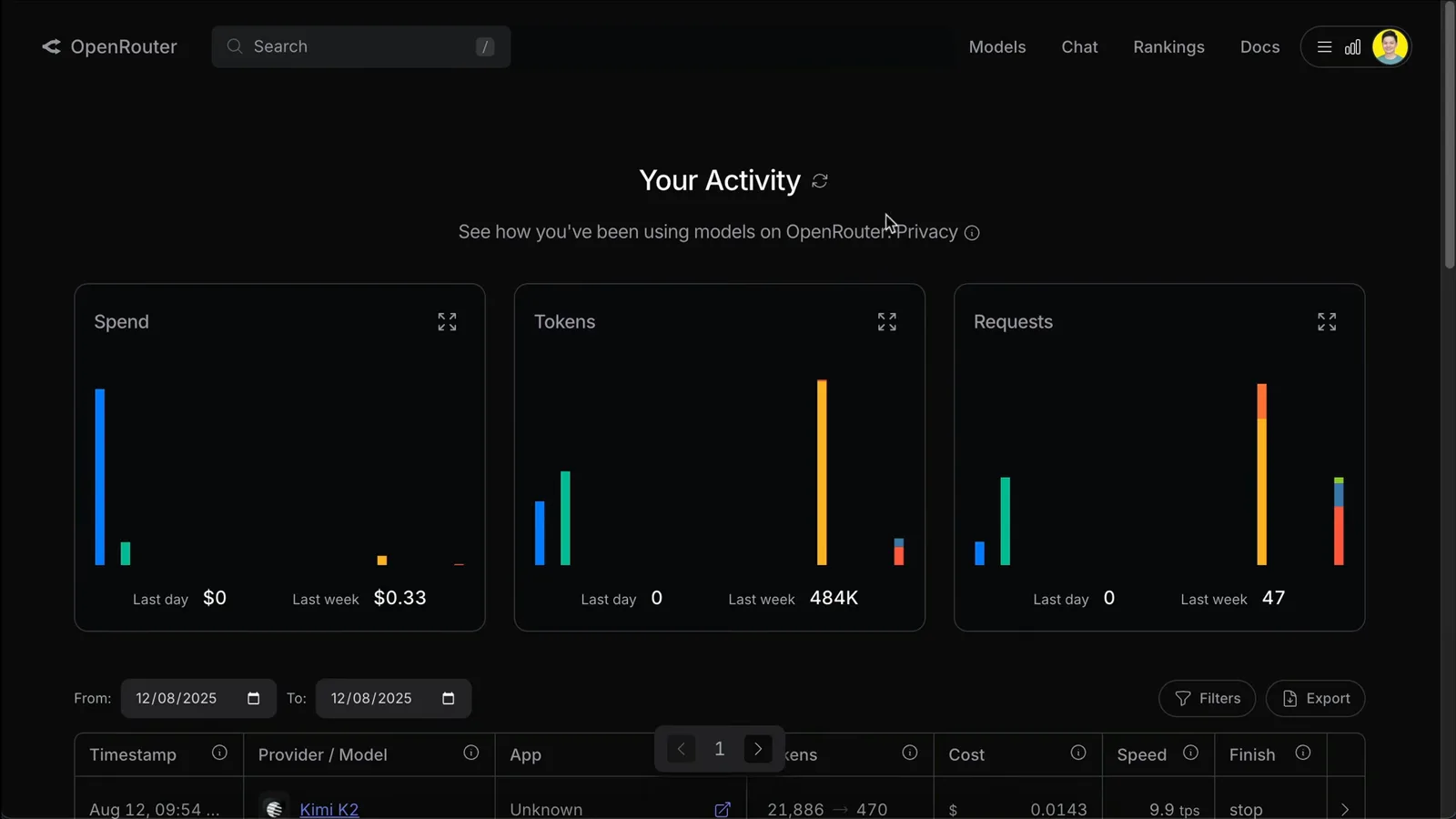Image resolution: width=1456 pixels, height=819 pixels.
Task: Click the Tokens last week 484K value
Action: tap(834, 598)
